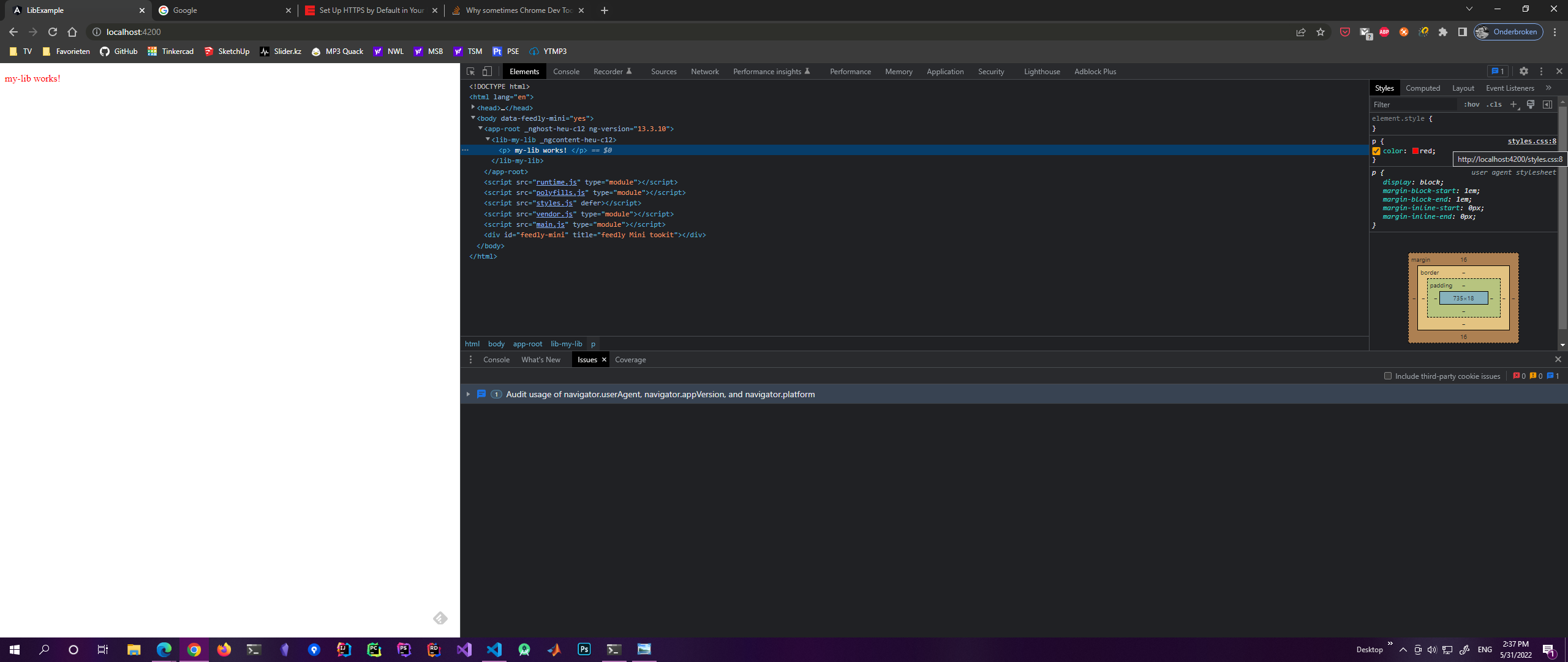
Task: Expand the head element node
Action: pyautogui.click(x=473, y=107)
